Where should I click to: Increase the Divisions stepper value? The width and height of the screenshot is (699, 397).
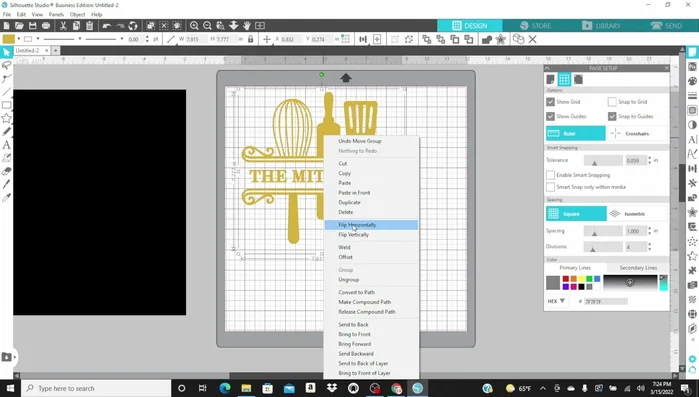[x=649, y=244]
